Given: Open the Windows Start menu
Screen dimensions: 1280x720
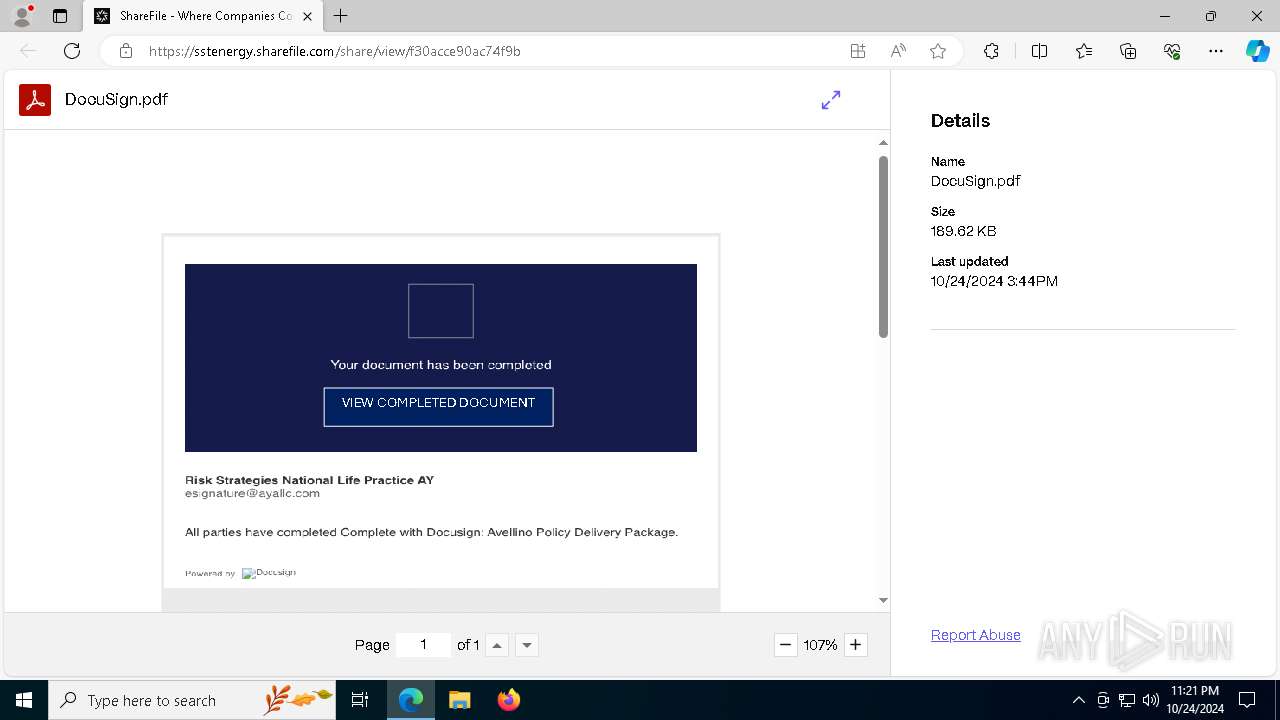Looking at the screenshot, I should [x=24, y=700].
